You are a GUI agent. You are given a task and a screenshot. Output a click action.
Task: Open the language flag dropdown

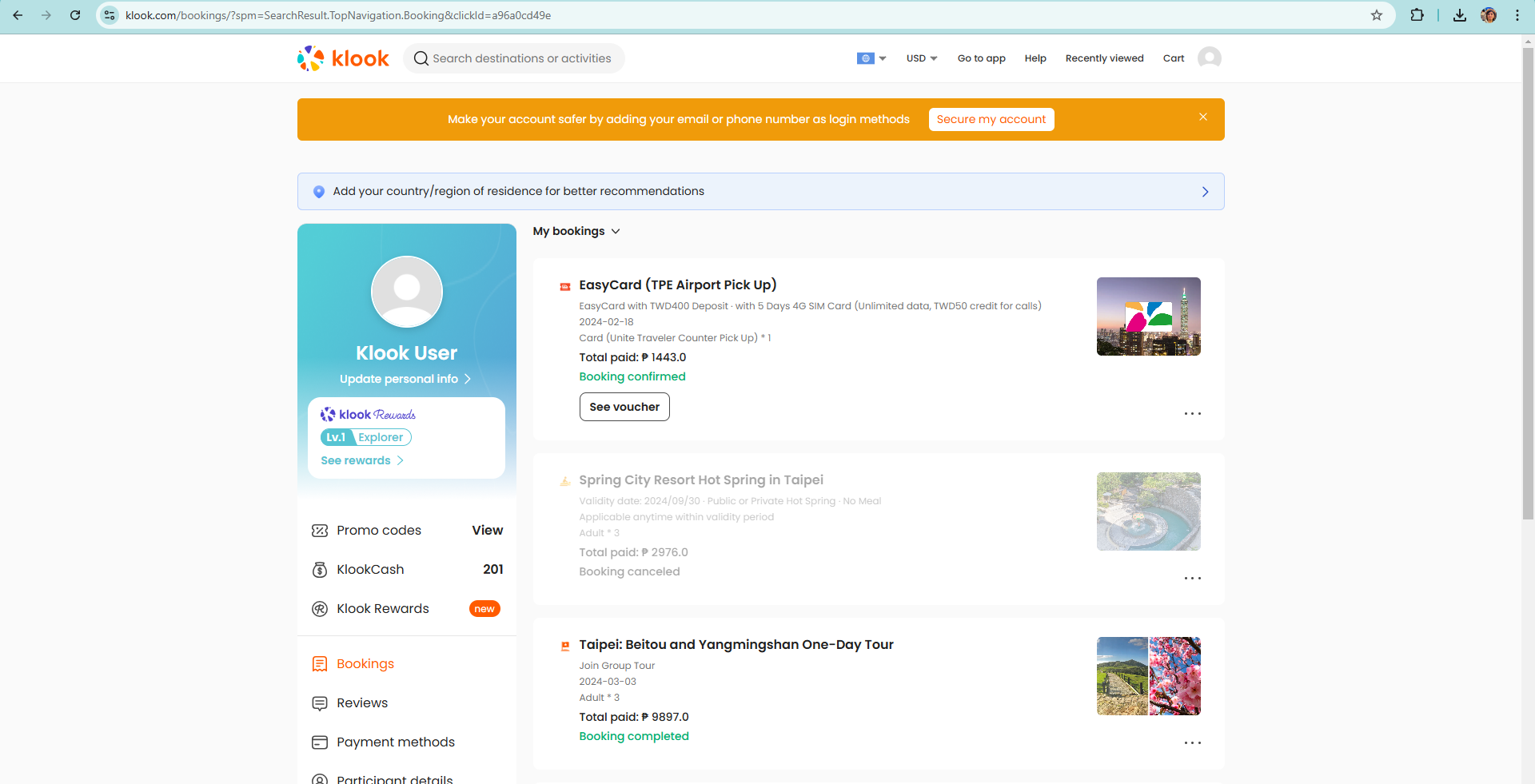pyautogui.click(x=871, y=58)
